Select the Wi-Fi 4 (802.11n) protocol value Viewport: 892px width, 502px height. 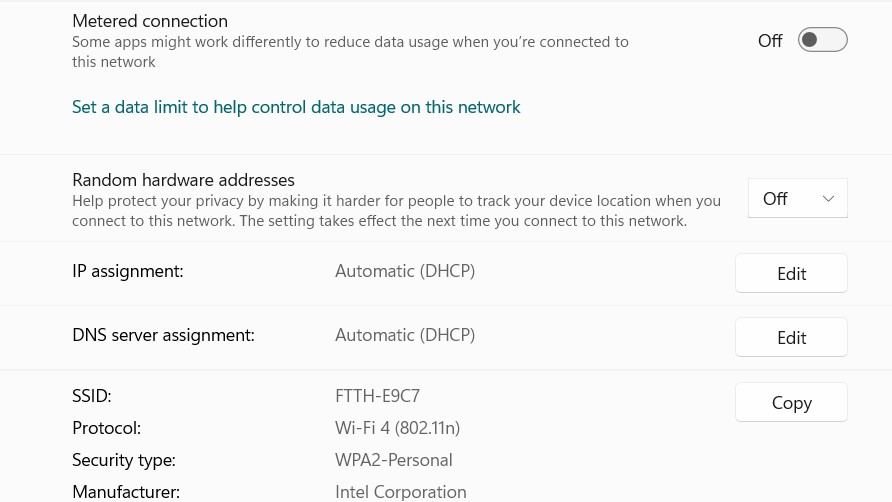click(x=397, y=427)
